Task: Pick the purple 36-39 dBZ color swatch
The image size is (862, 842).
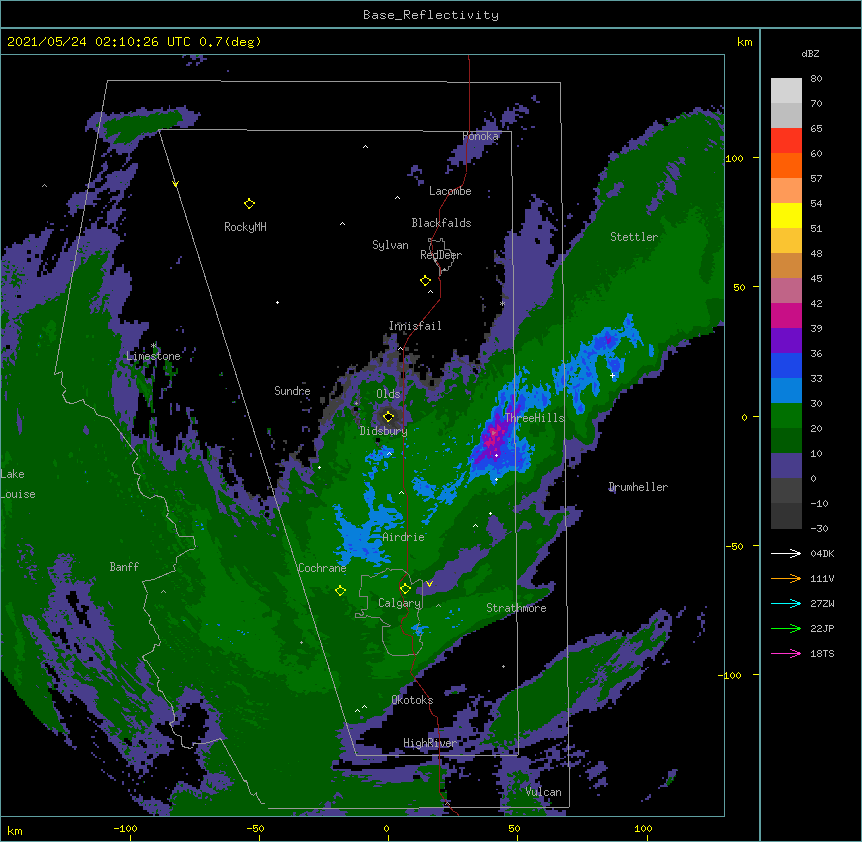Action: pyautogui.click(x=786, y=341)
